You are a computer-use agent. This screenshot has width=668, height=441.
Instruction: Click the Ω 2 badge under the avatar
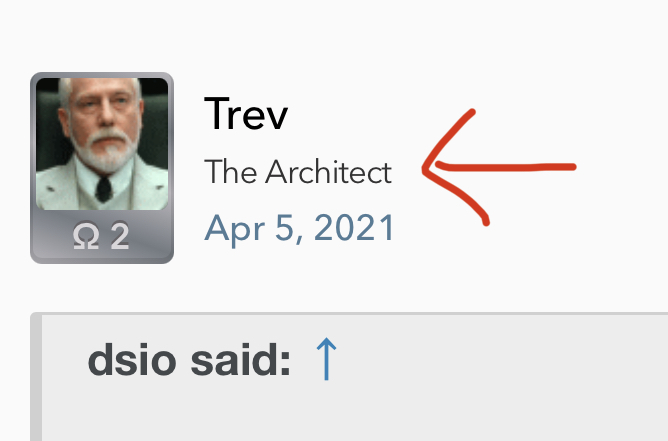[102, 236]
